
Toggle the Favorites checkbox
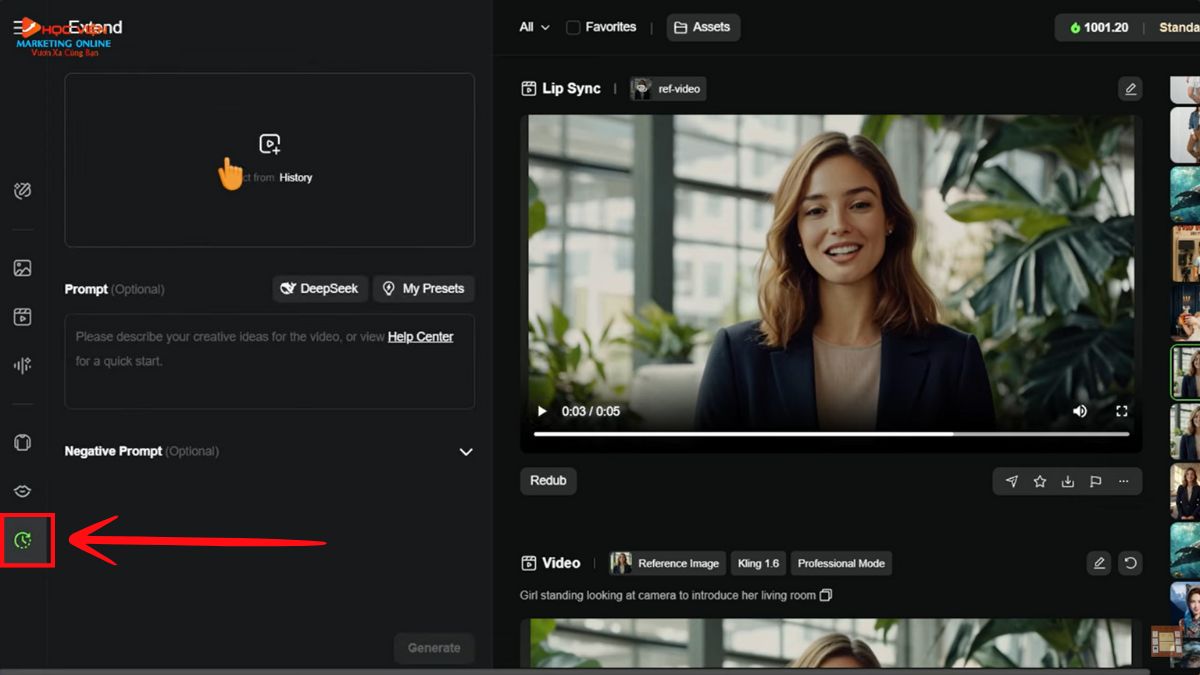(x=573, y=27)
